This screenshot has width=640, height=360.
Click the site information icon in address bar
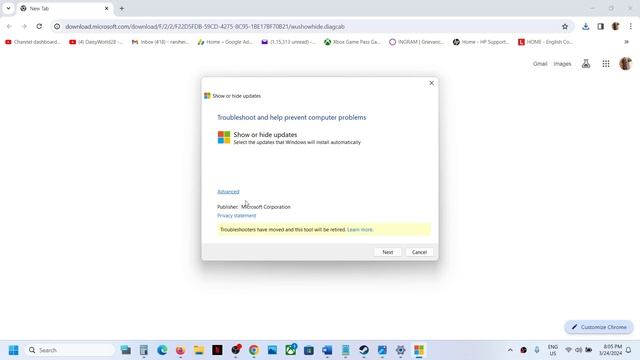[57, 27]
